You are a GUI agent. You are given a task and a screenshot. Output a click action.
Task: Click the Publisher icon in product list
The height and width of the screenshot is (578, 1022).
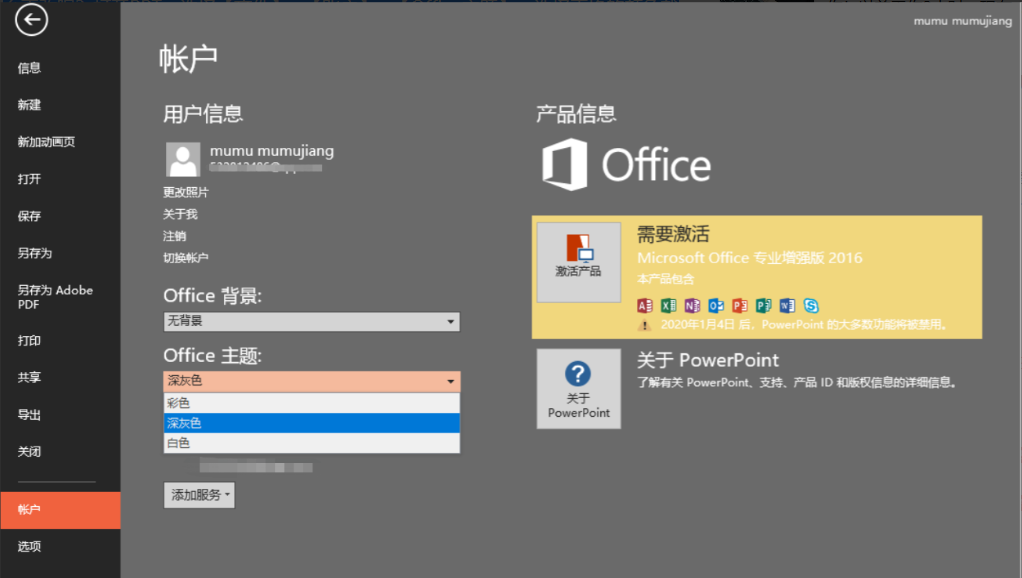click(763, 305)
